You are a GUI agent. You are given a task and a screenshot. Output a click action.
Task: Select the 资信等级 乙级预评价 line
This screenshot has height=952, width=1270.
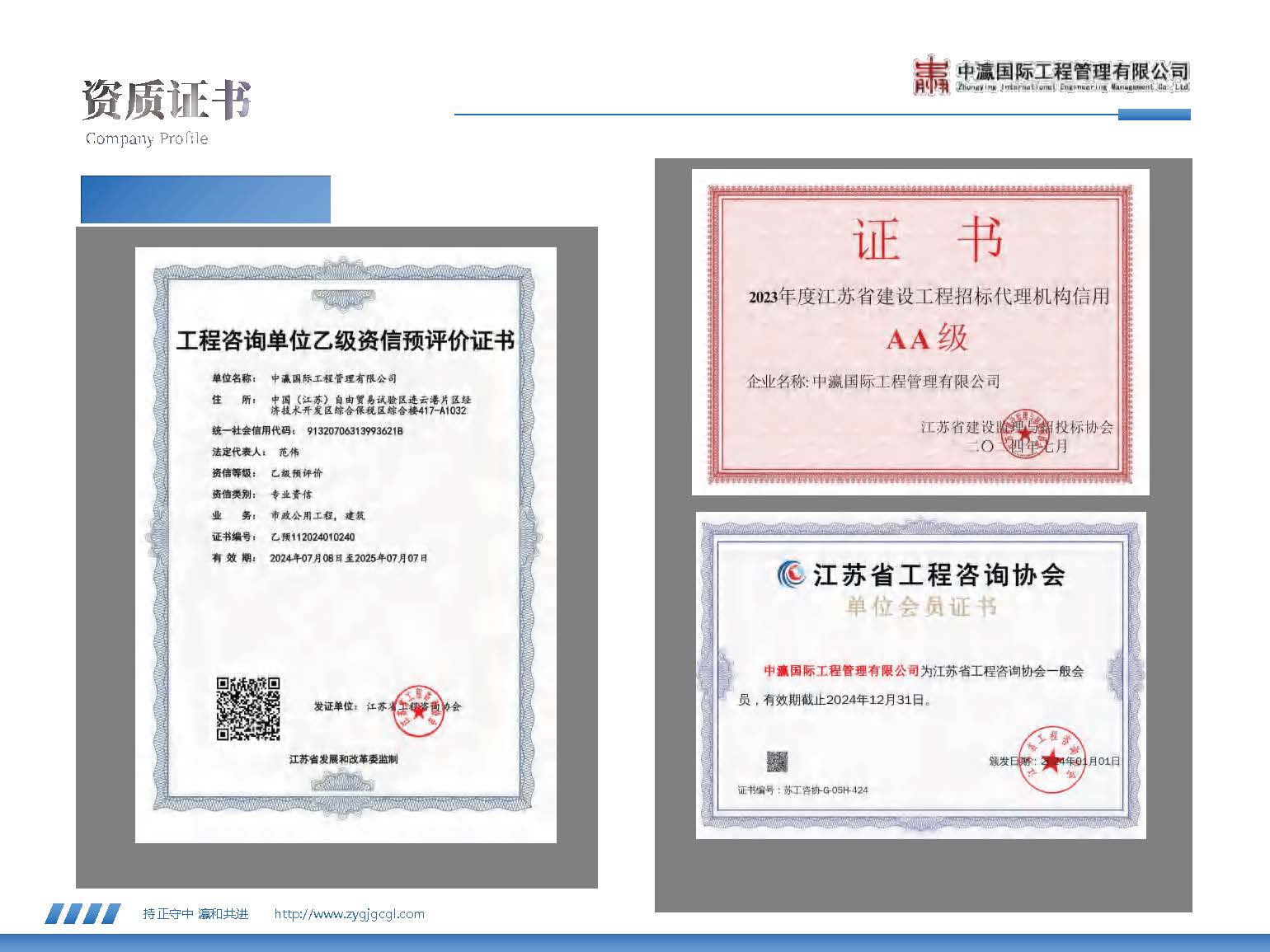pyautogui.click(x=267, y=473)
